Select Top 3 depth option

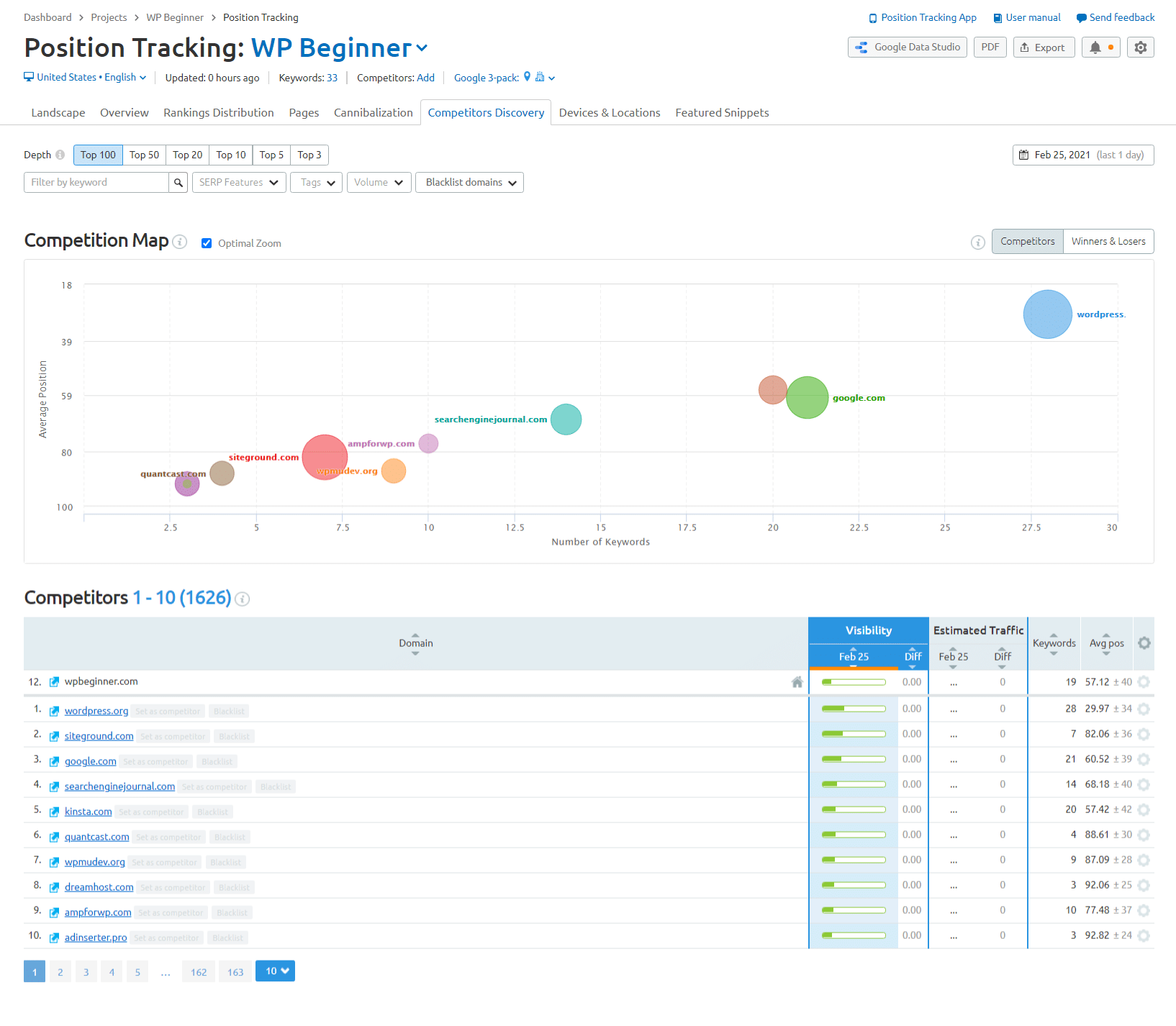309,155
